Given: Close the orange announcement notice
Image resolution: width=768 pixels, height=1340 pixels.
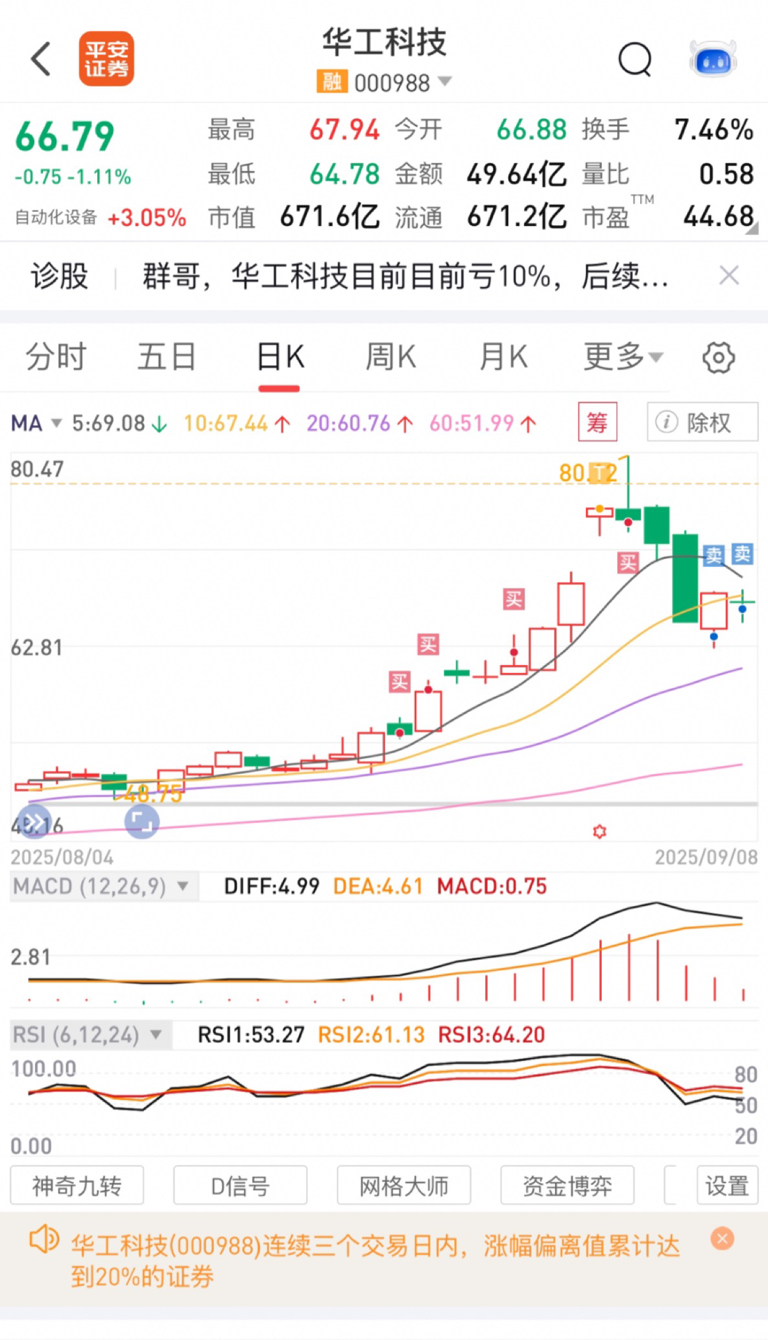Looking at the screenshot, I should pyautogui.click(x=722, y=1239).
